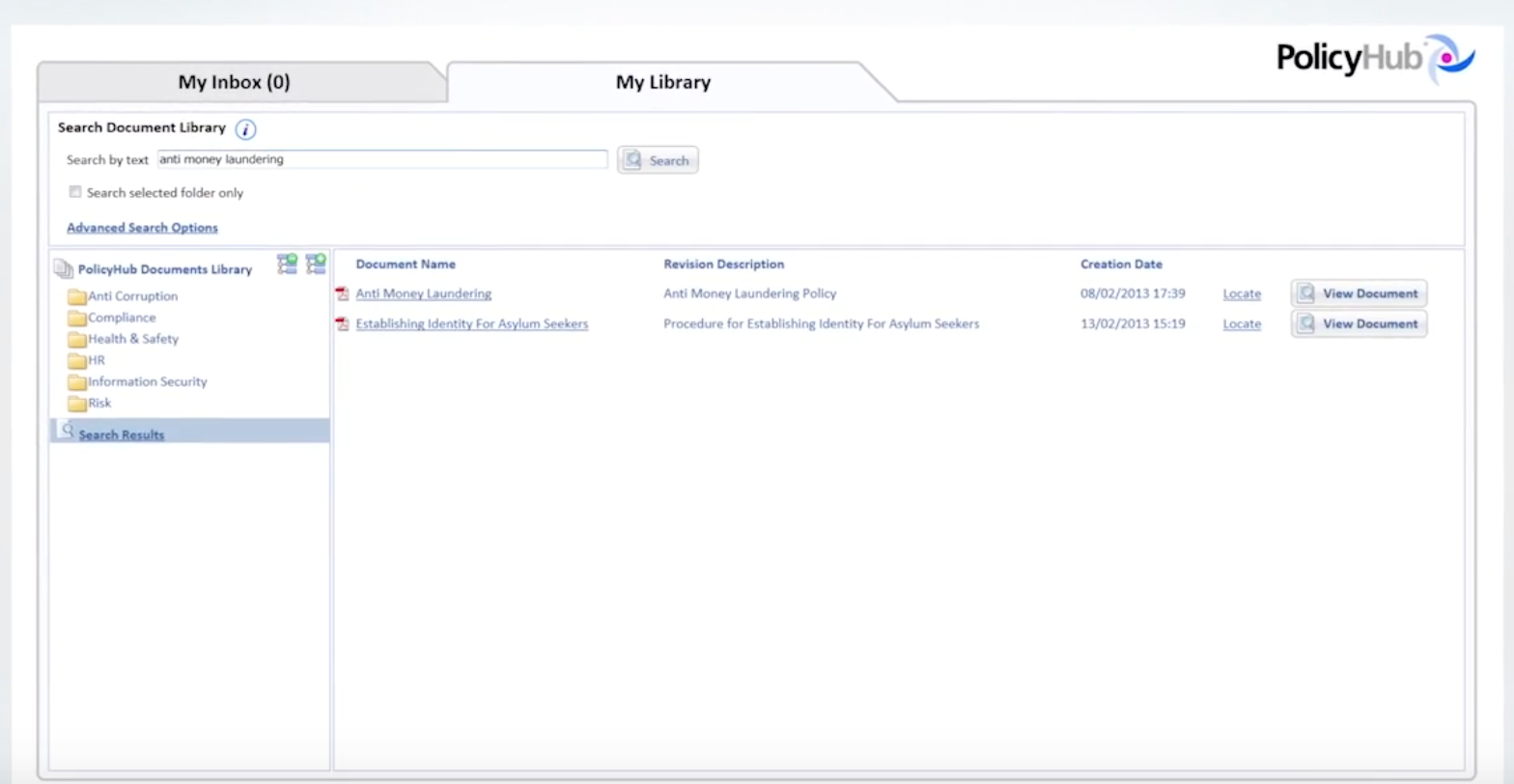The width and height of the screenshot is (1514, 784).
Task: Click the info icon beside Search Document Library
Action: pyautogui.click(x=246, y=129)
